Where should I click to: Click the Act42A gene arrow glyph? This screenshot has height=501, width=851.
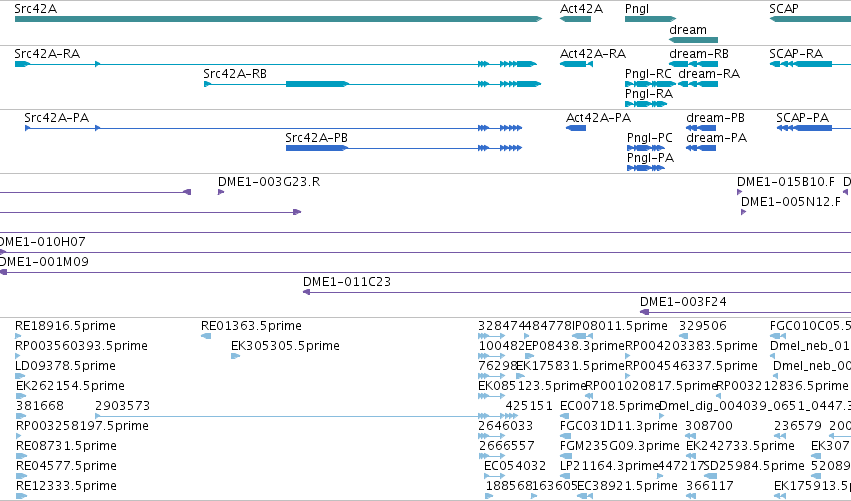[x=575, y=19]
